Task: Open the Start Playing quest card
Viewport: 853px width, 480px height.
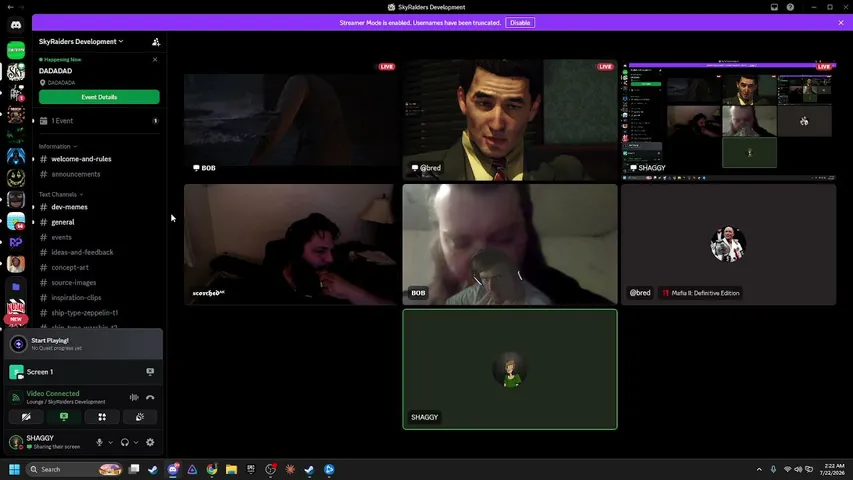Action: pos(83,344)
